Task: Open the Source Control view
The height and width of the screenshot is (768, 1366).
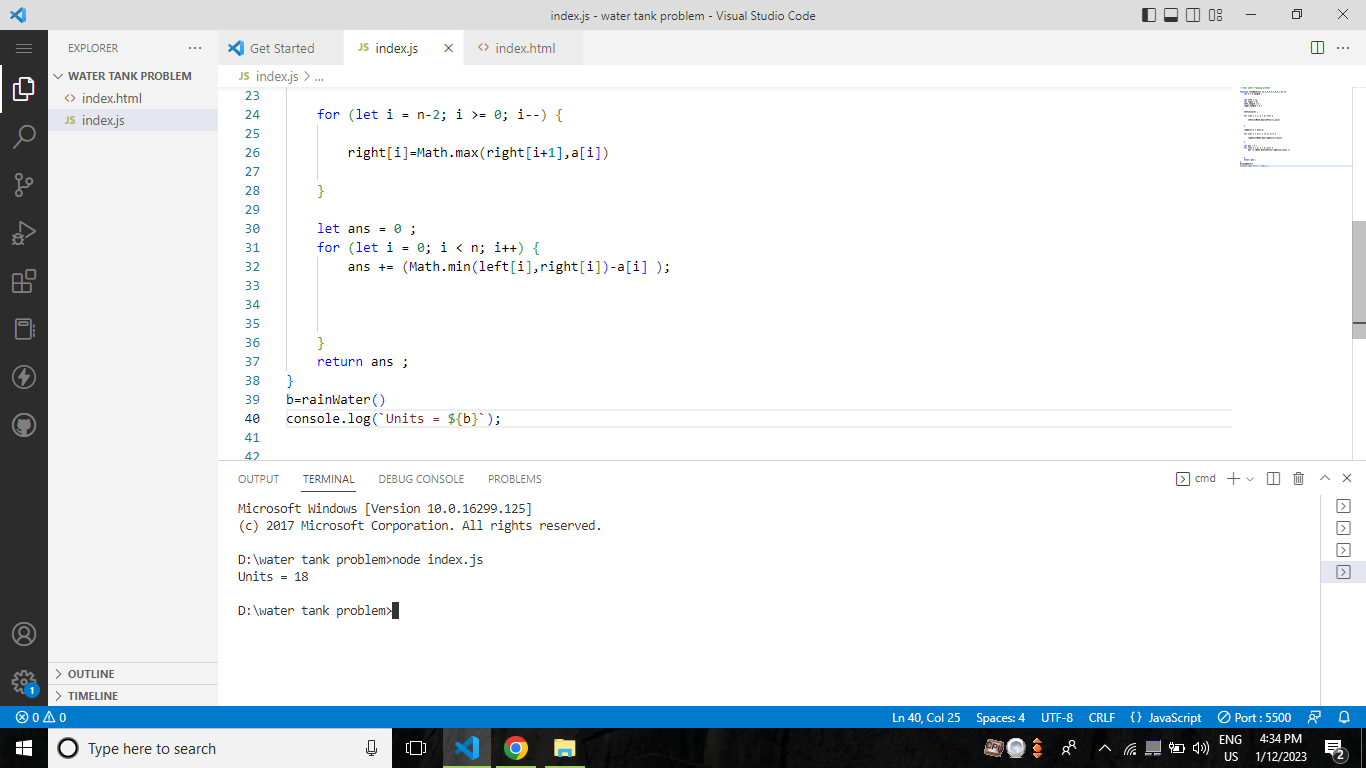Action: click(x=24, y=184)
